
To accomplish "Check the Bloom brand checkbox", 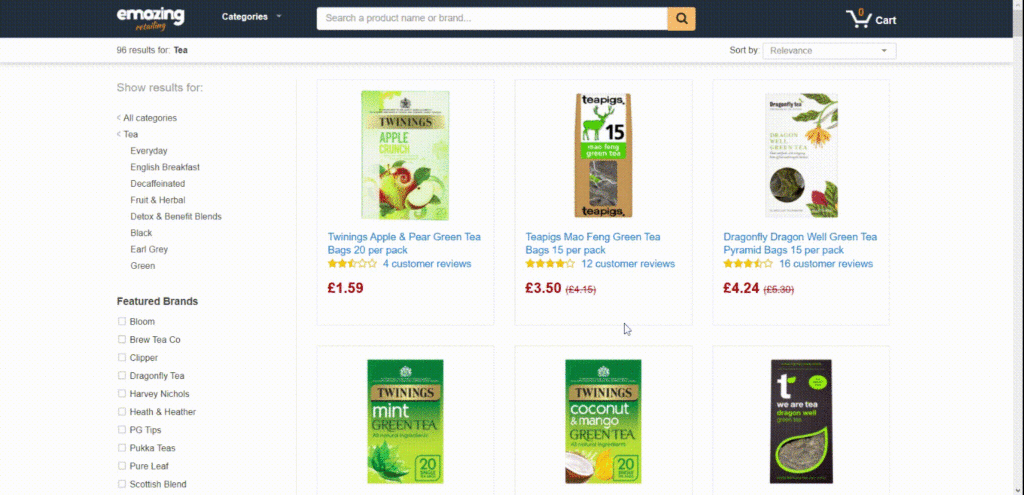I will click(x=121, y=321).
